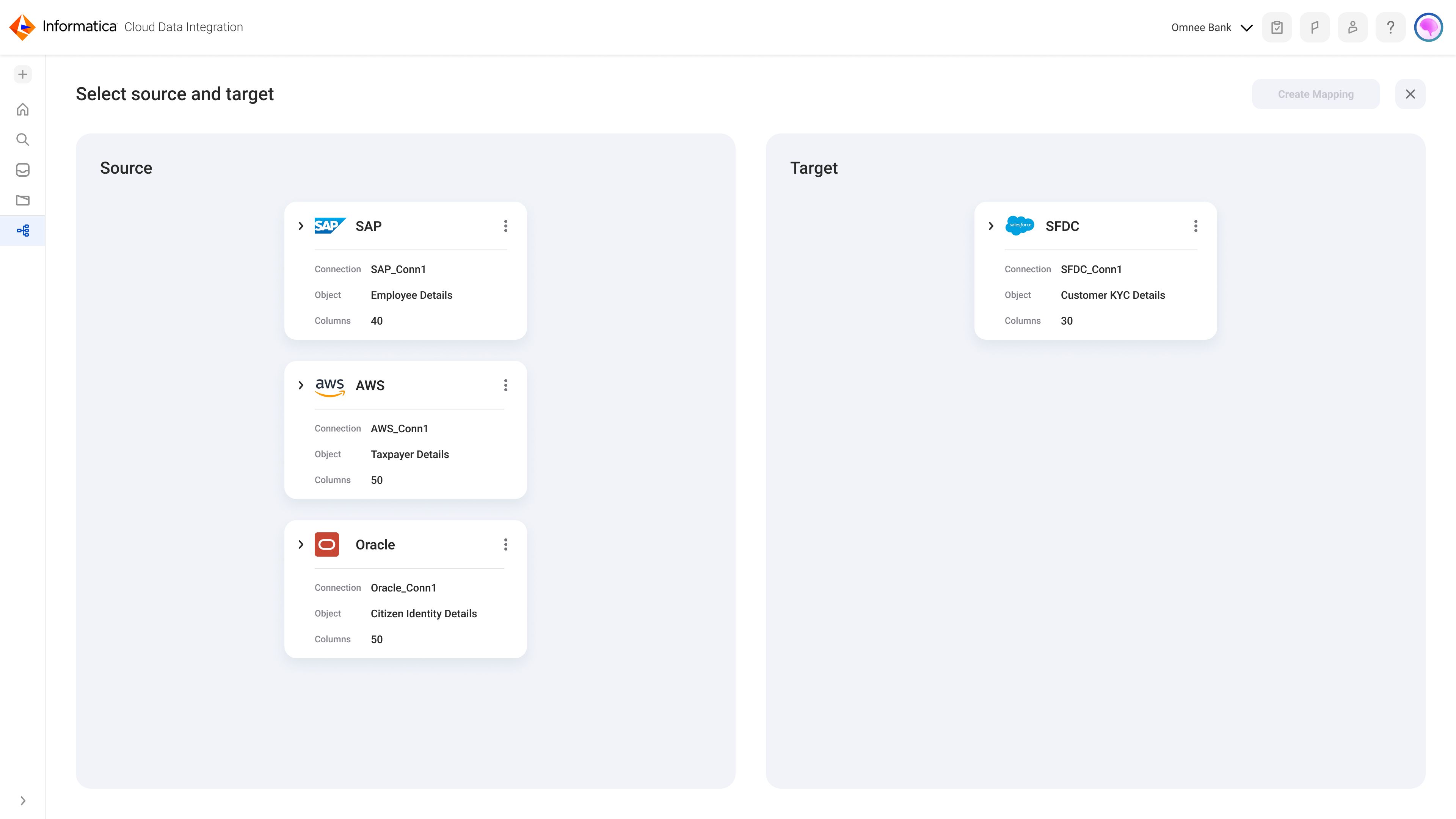The image size is (1456, 819).
Task: Expand the sidebar with bottom chevron
Action: (23, 800)
